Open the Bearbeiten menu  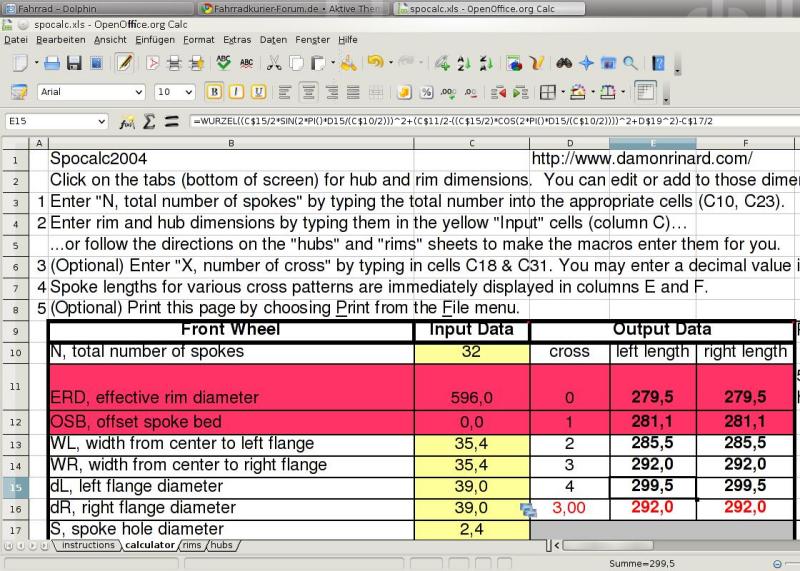coord(61,40)
